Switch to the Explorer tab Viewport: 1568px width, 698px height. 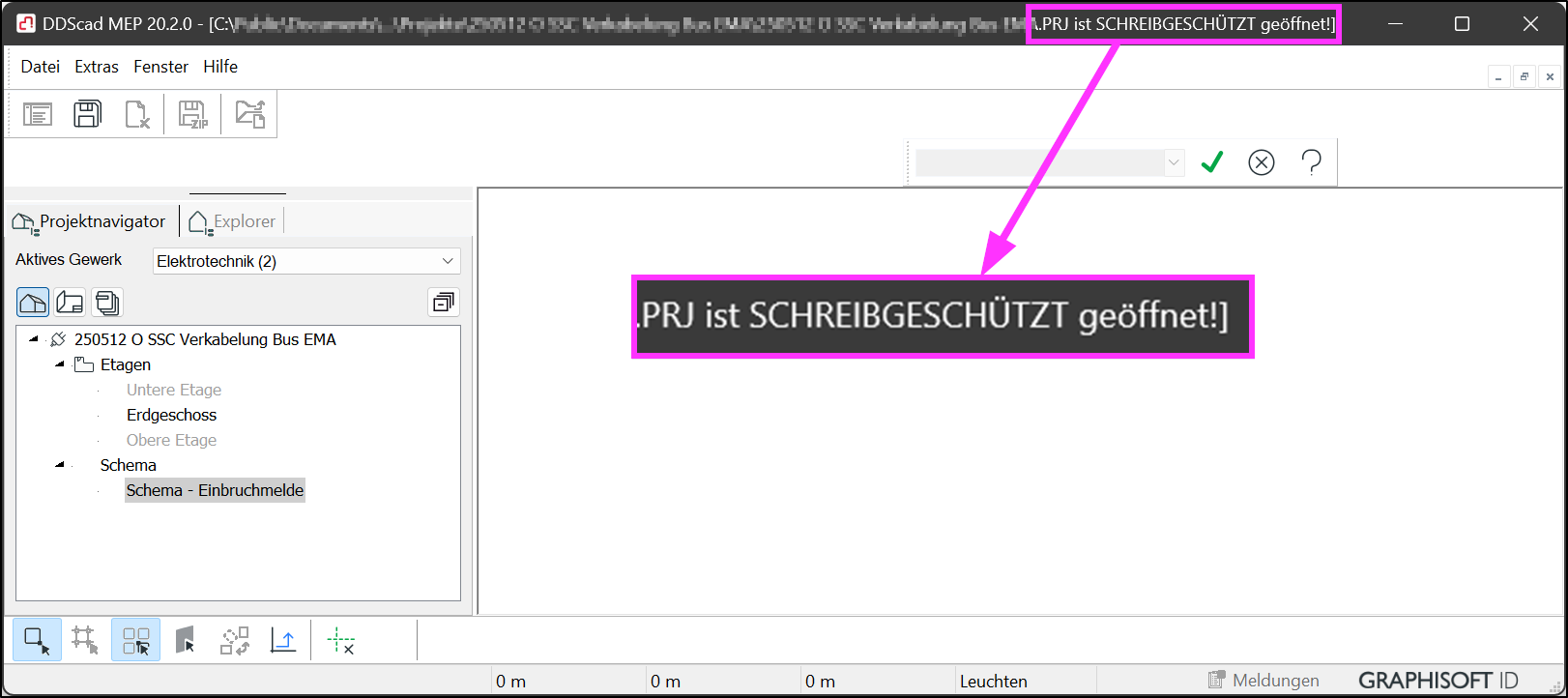tap(232, 221)
